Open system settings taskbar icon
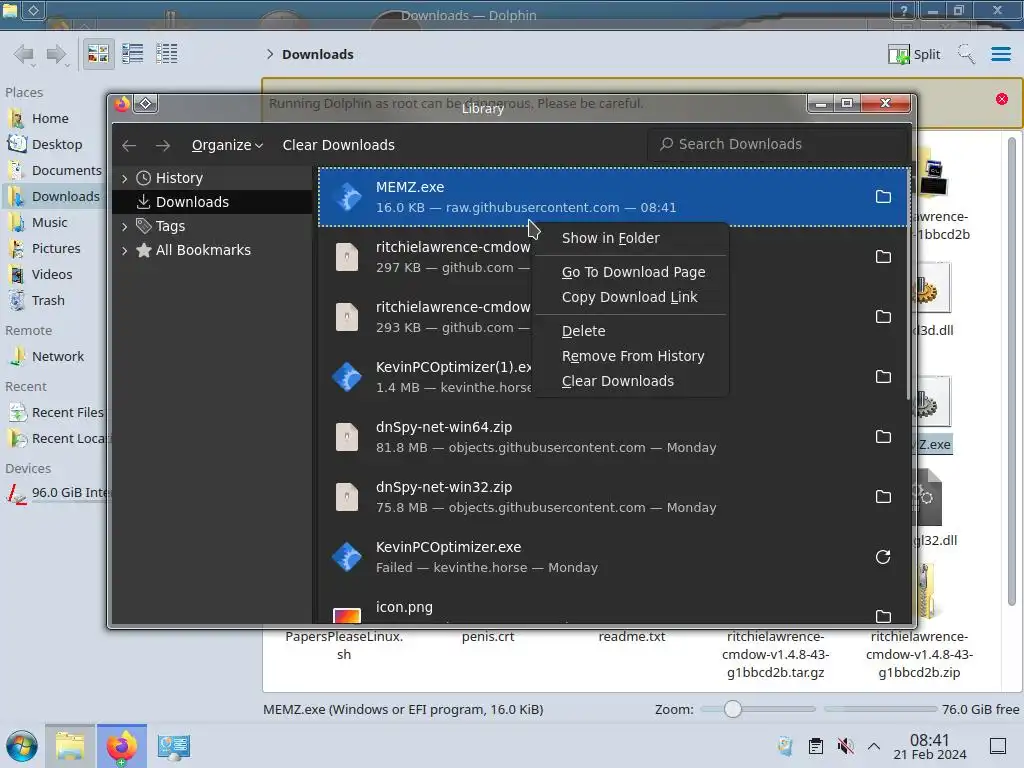This screenshot has width=1024, height=768. point(174,746)
